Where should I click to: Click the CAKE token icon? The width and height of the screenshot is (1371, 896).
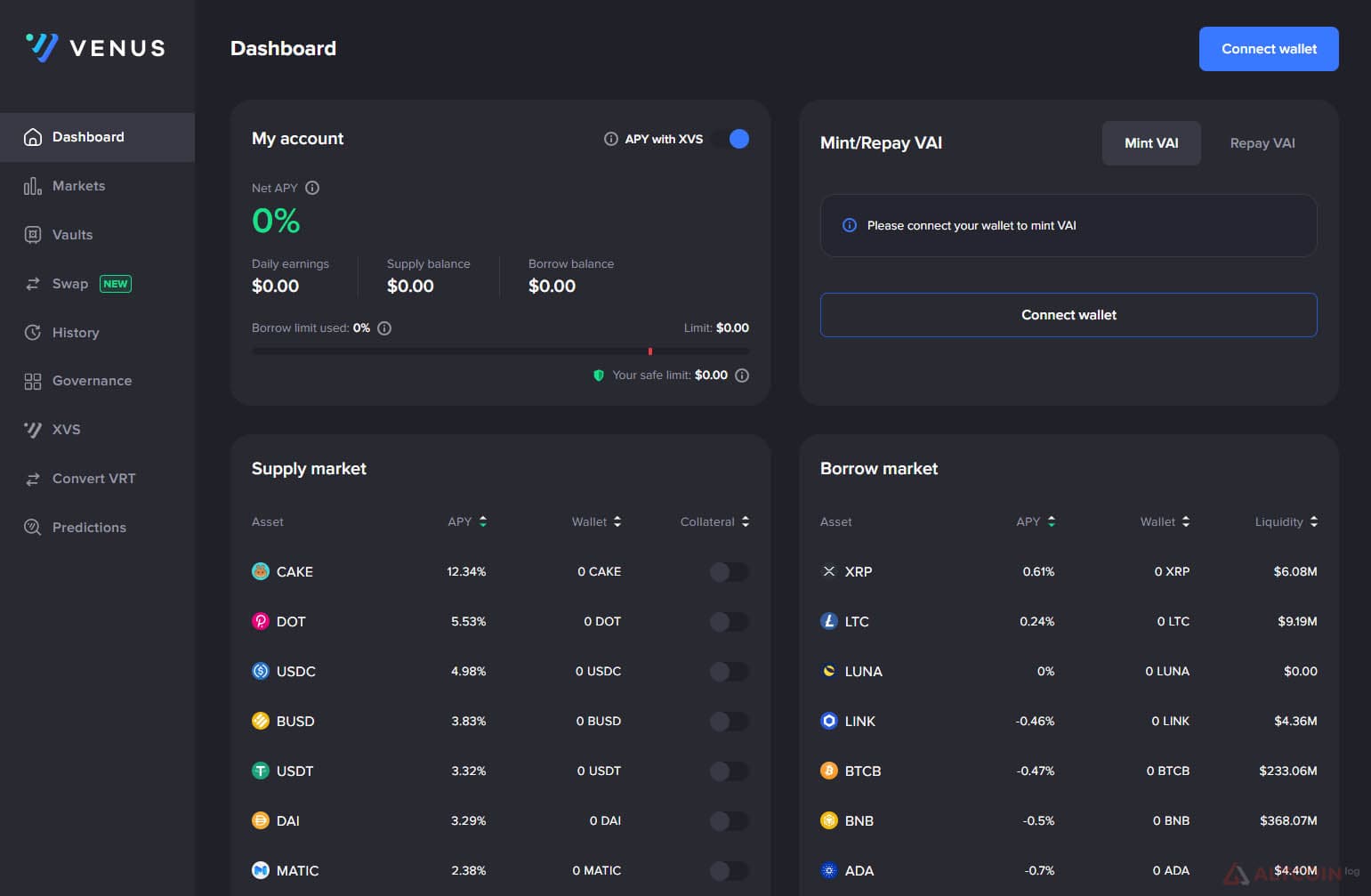(x=261, y=571)
